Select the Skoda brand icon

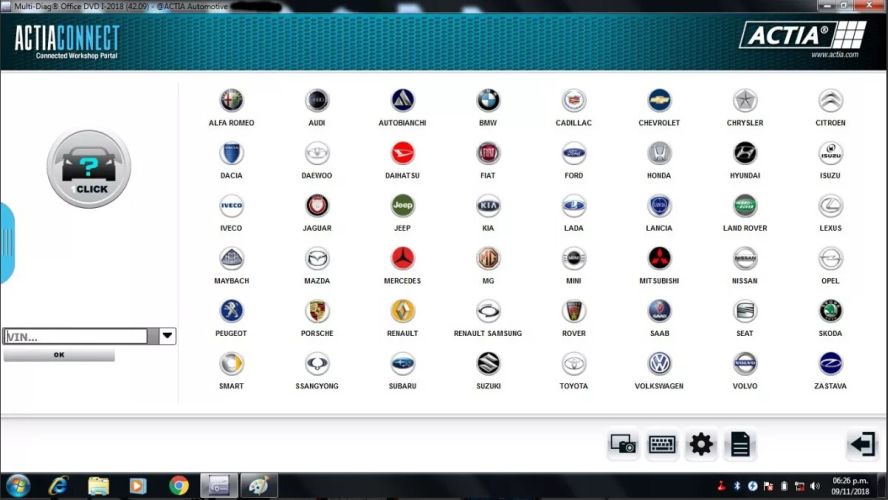pos(830,311)
